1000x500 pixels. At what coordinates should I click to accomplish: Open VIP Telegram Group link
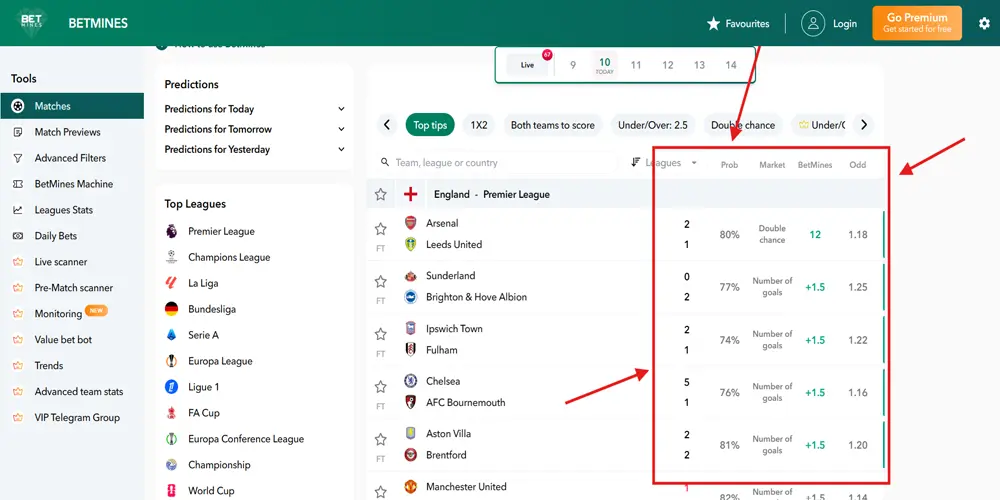77,418
